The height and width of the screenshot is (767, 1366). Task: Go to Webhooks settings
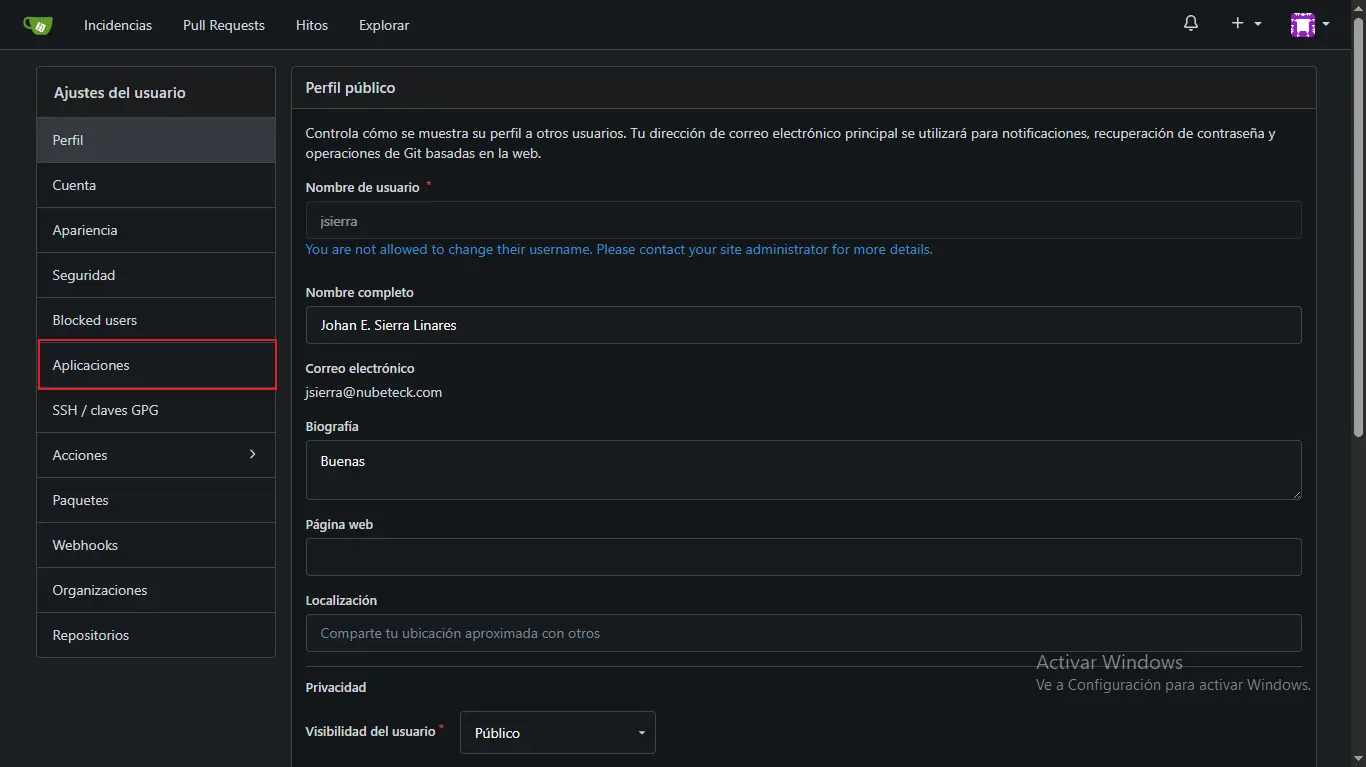click(84, 545)
